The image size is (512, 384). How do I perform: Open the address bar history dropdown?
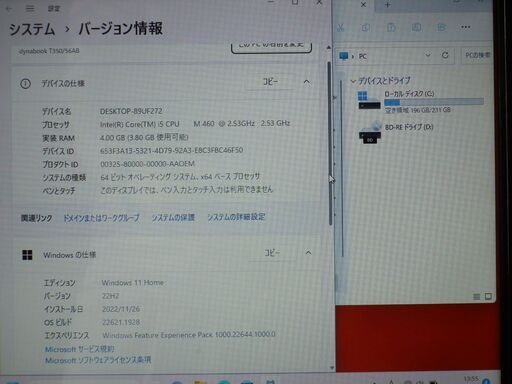[428, 55]
